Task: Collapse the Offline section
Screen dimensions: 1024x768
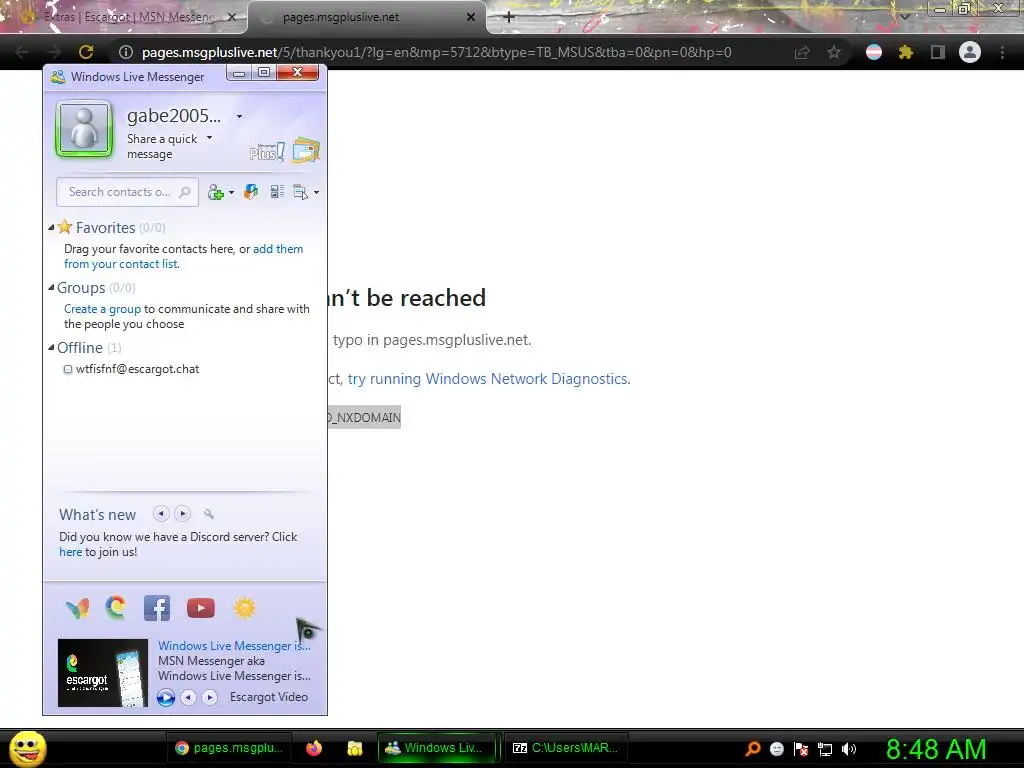Action: (52, 347)
